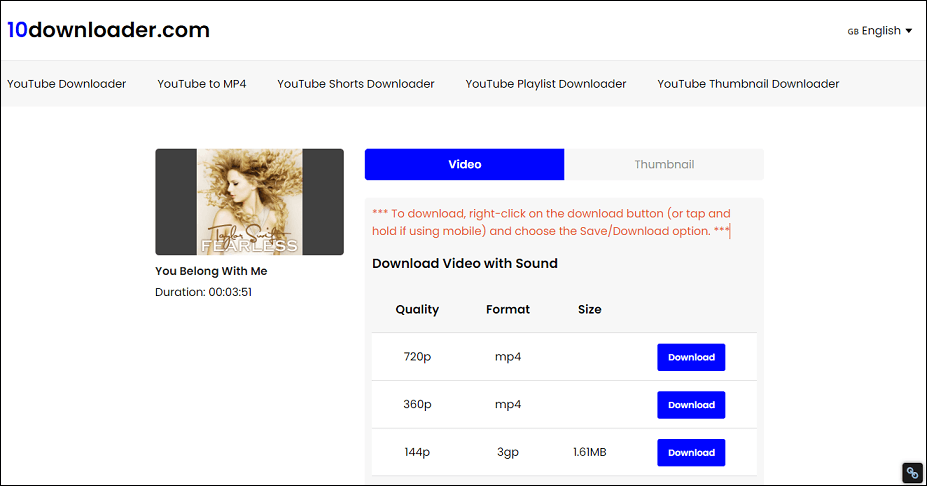This screenshot has height=486, width=927.
Task: Click the Quality column header
Action: click(x=417, y=309)
